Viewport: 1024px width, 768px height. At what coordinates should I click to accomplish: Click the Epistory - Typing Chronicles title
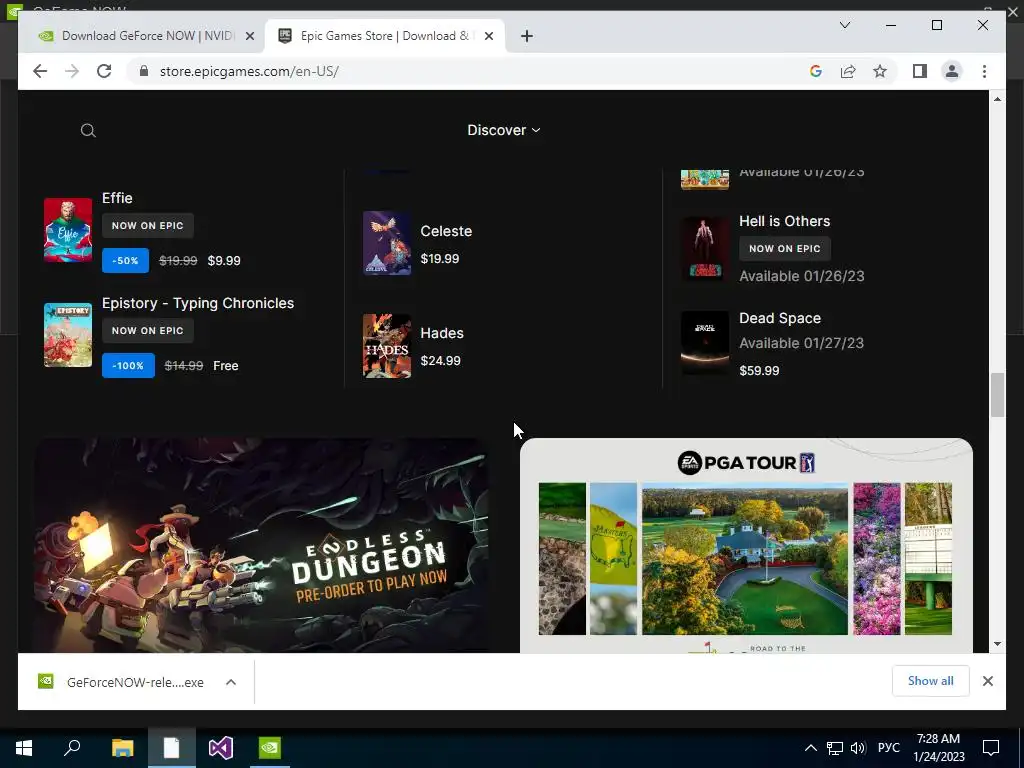point(198,303)
